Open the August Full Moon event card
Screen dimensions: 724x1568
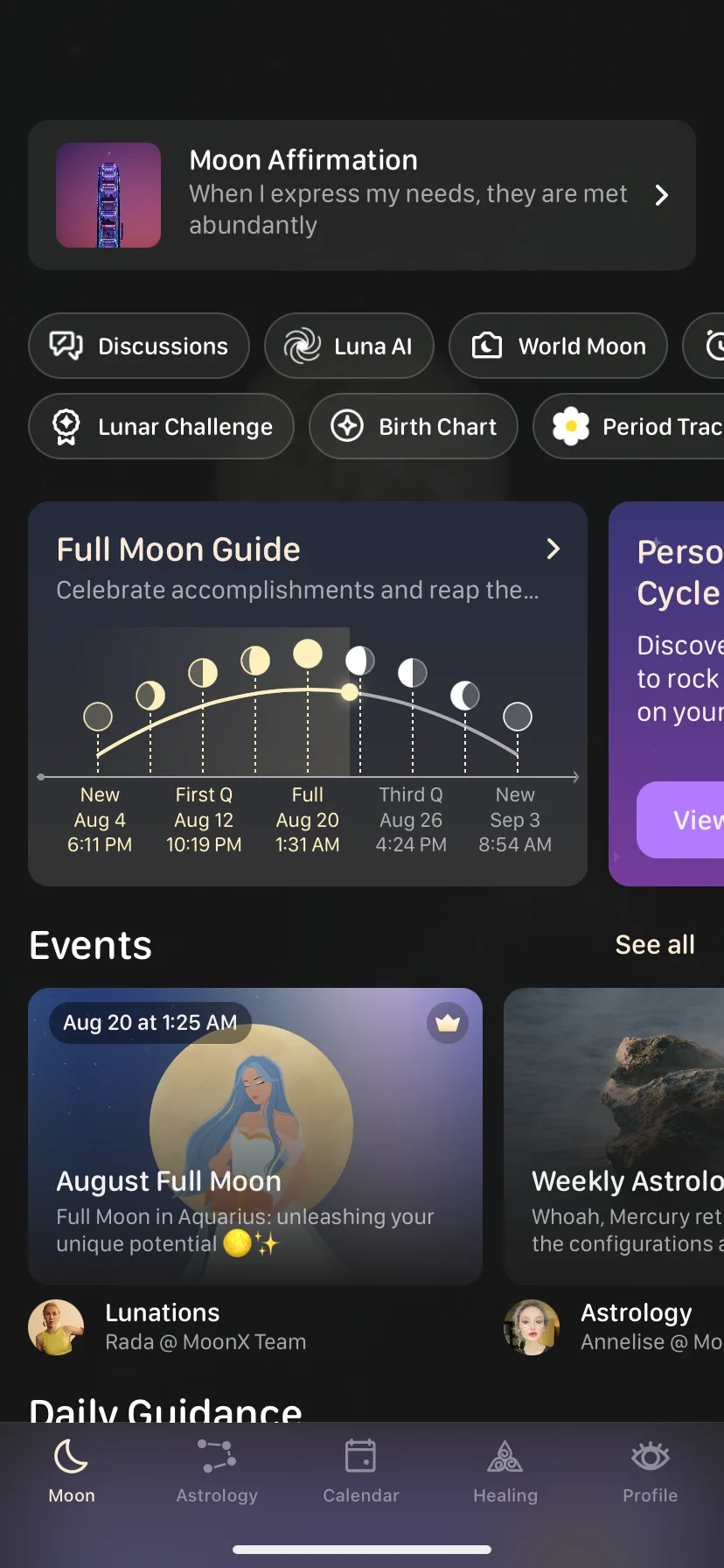[x=255, y=1136]
